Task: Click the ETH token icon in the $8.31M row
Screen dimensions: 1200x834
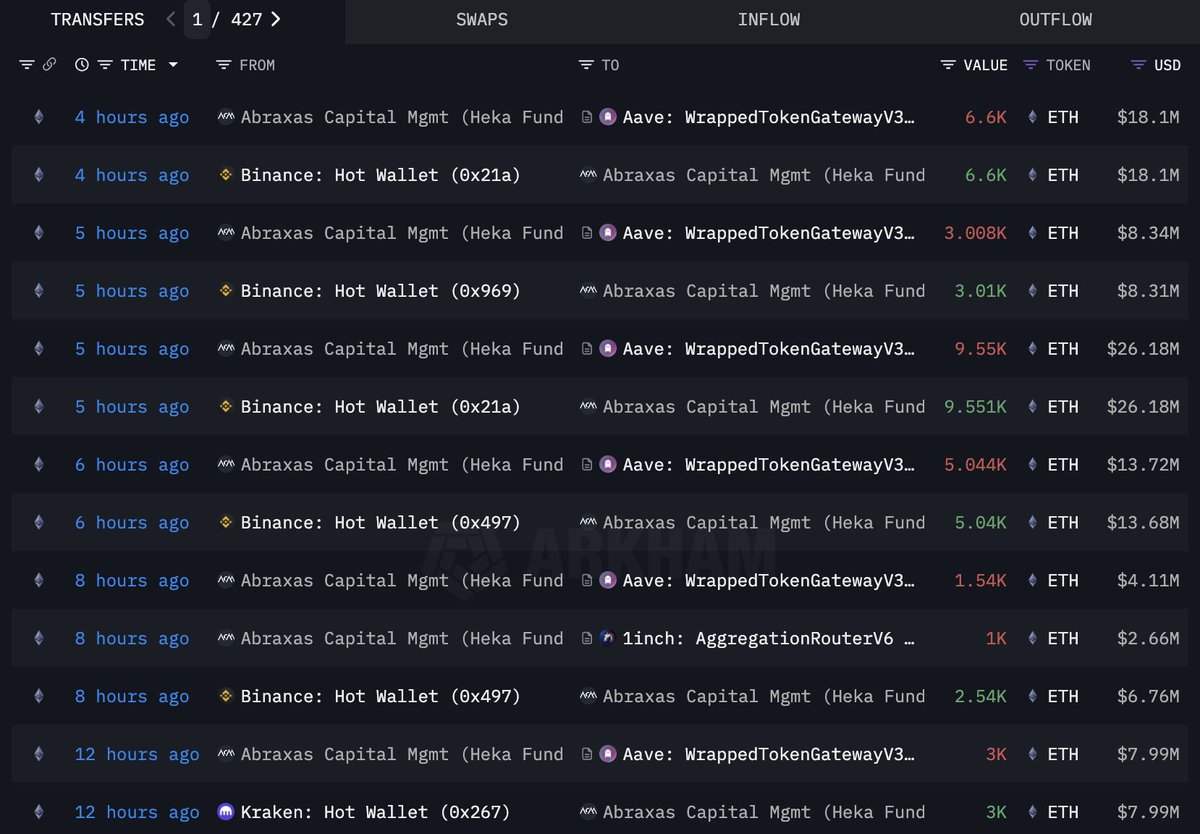Action: [1033, 291]
